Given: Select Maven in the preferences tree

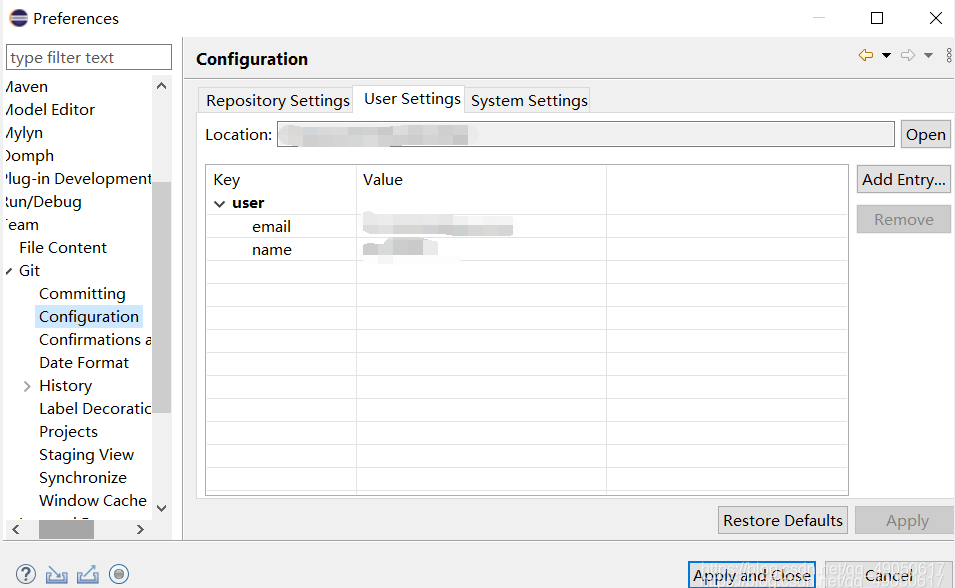Looking at the screenshot, I should tap(26, 87).
